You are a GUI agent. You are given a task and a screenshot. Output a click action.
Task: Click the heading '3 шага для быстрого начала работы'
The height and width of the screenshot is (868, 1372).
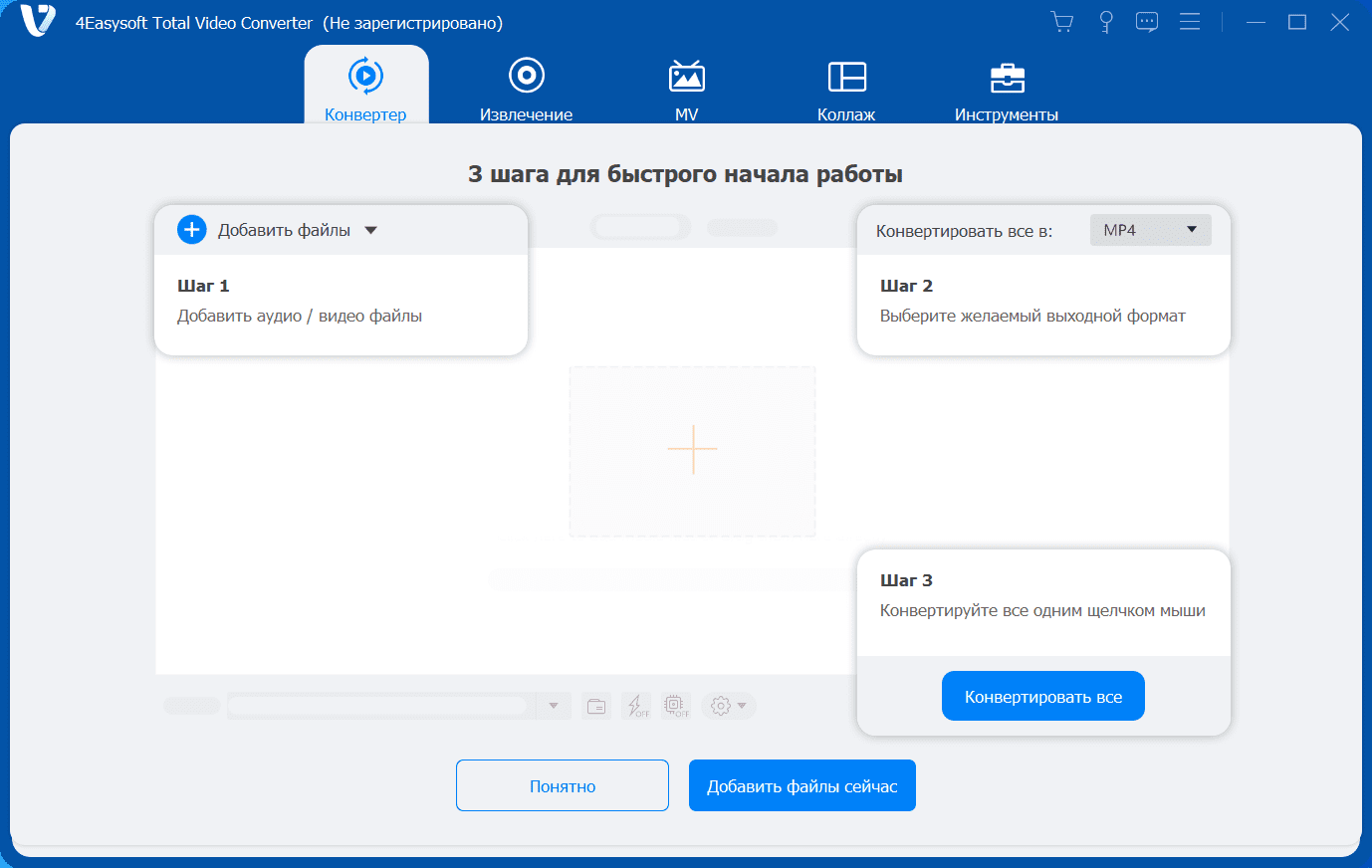pyautogui.click(x=686, y=174)
